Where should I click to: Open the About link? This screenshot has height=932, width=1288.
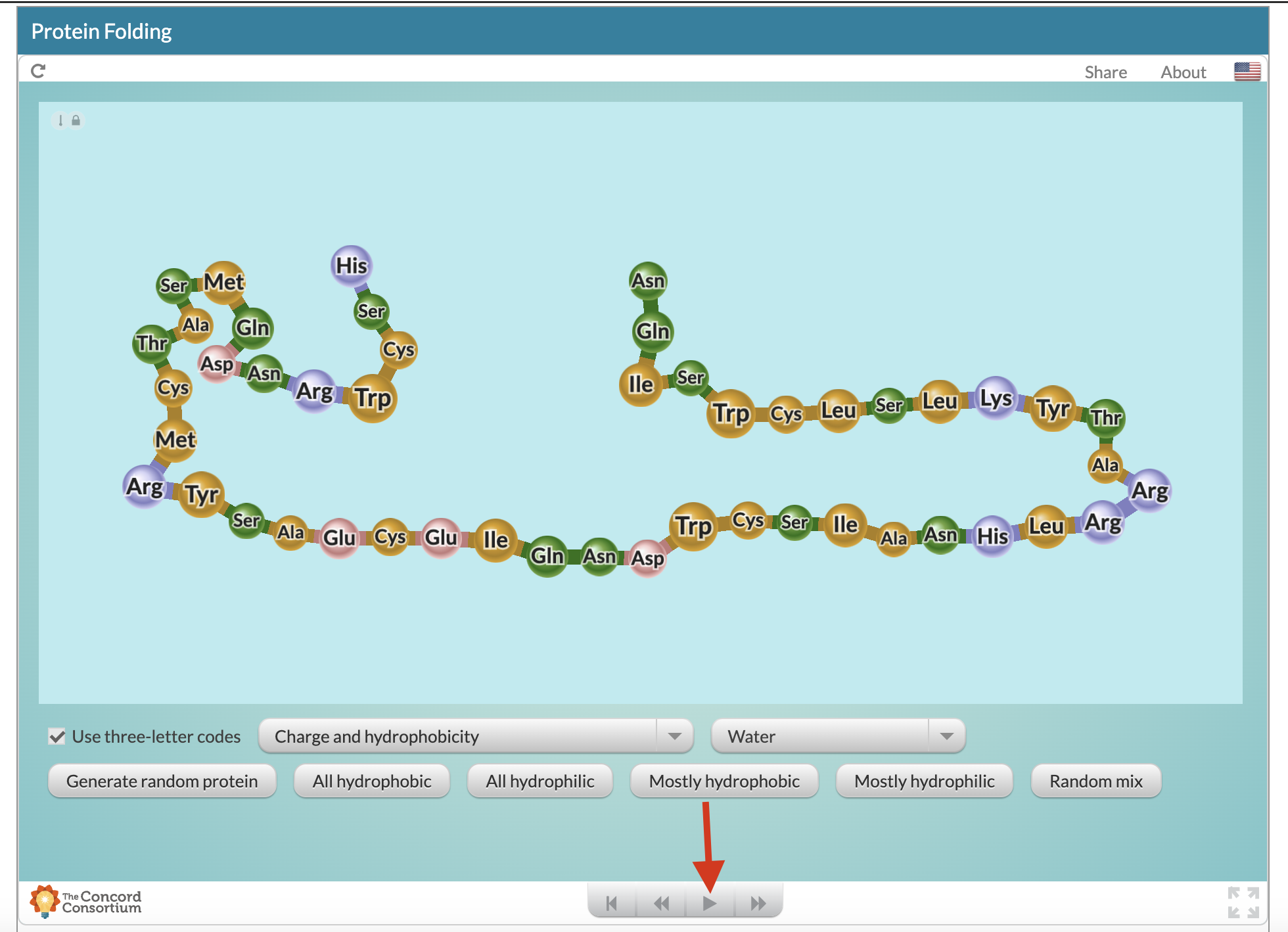pyautogui.click(x=1183, y=72)
